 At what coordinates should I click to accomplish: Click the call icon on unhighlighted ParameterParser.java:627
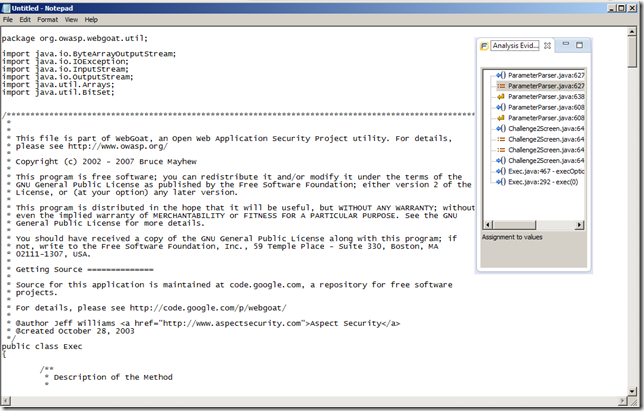tap(501, 75)
